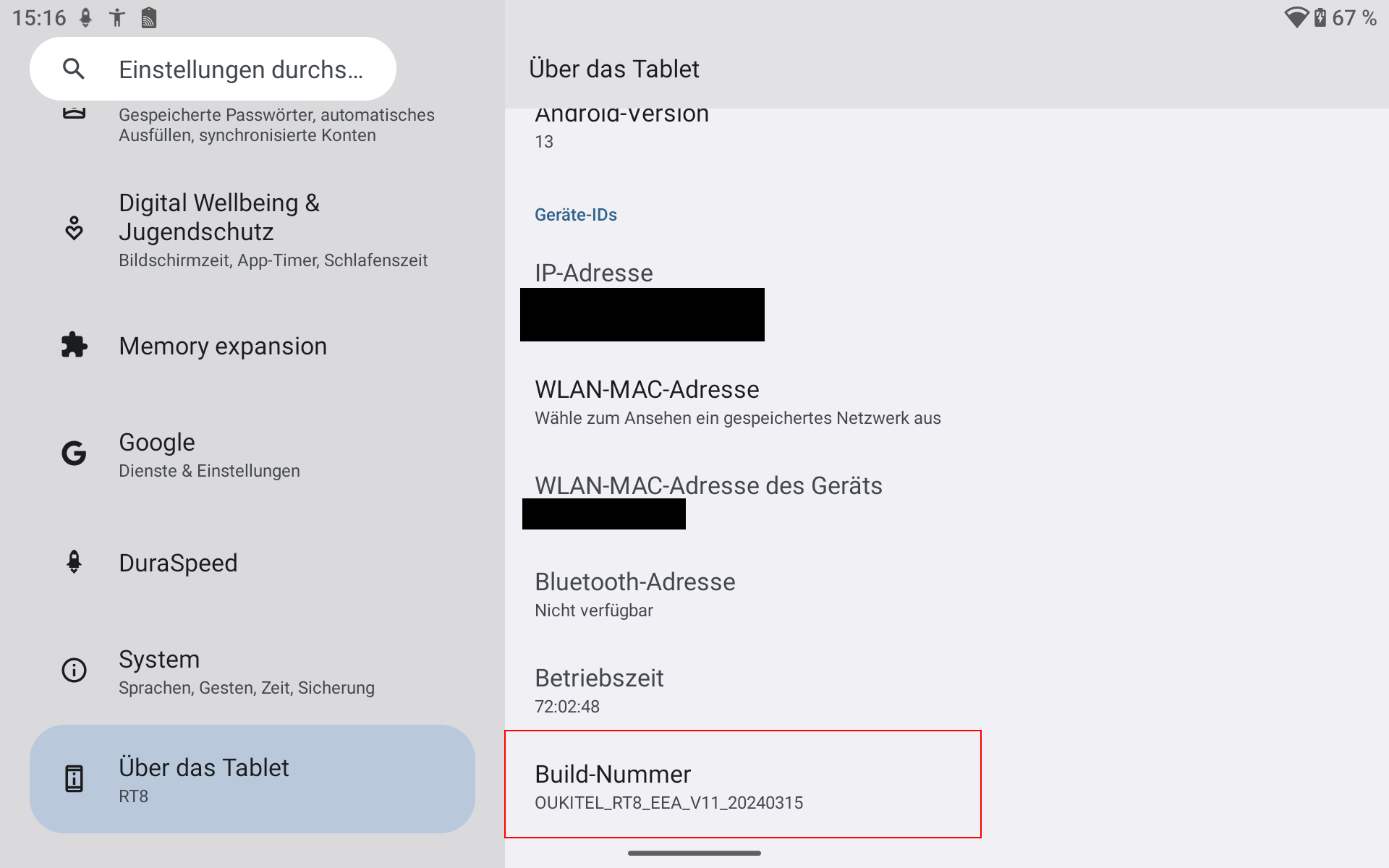Open Memory expansion settings
The width and height of the screenshot is (1389, 868).
(223, 346)
